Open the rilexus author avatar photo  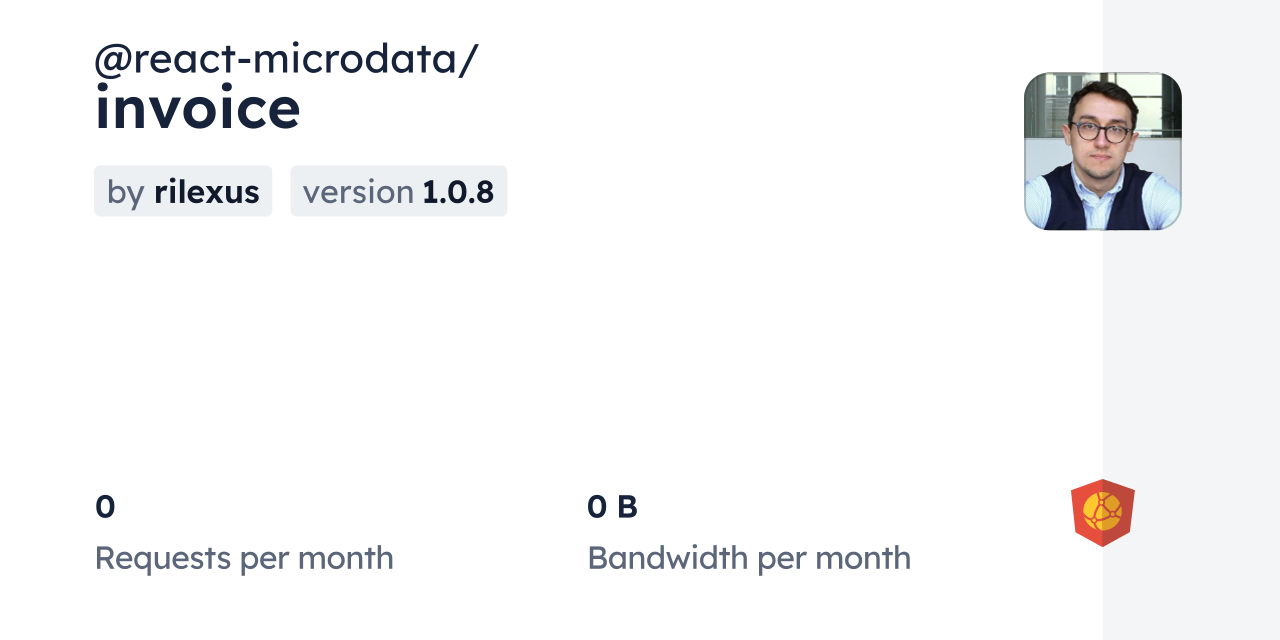pyautogui.click(x=1102, y=151)
